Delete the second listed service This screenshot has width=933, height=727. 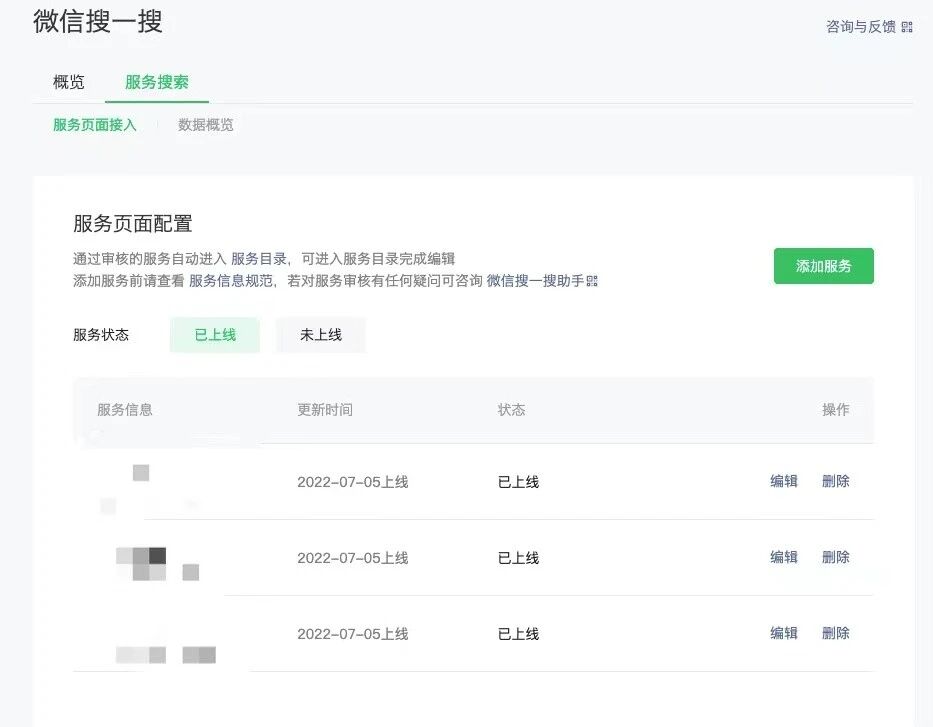click(x=835, y=557)
